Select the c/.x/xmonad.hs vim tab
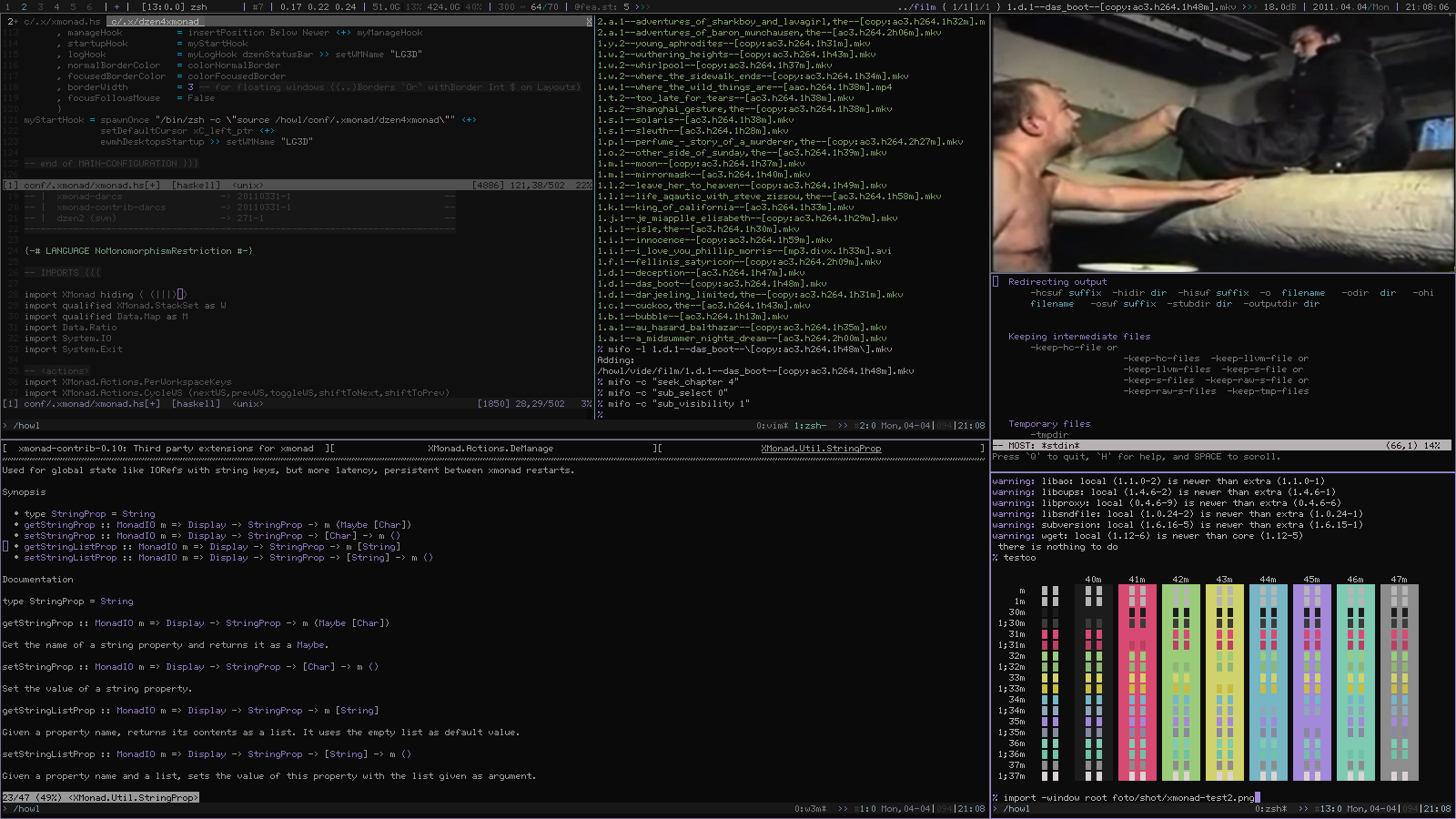Viewport: 1456px width, 819px height. (61, 22)
